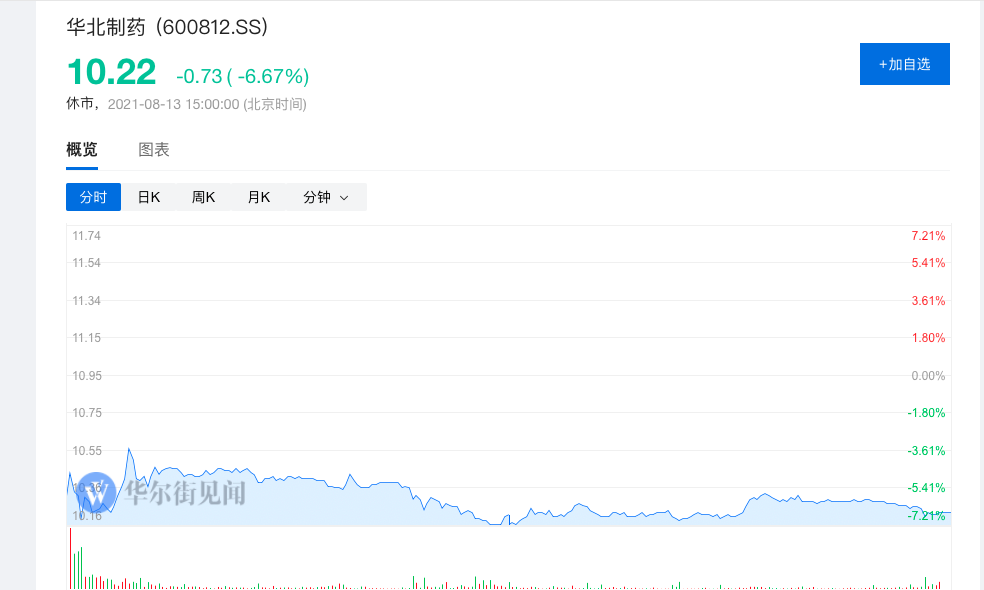The width and height of the screenshot is (984, 590).
Task: Switch to 周K chart view
Action: click(x=203, y=197)
